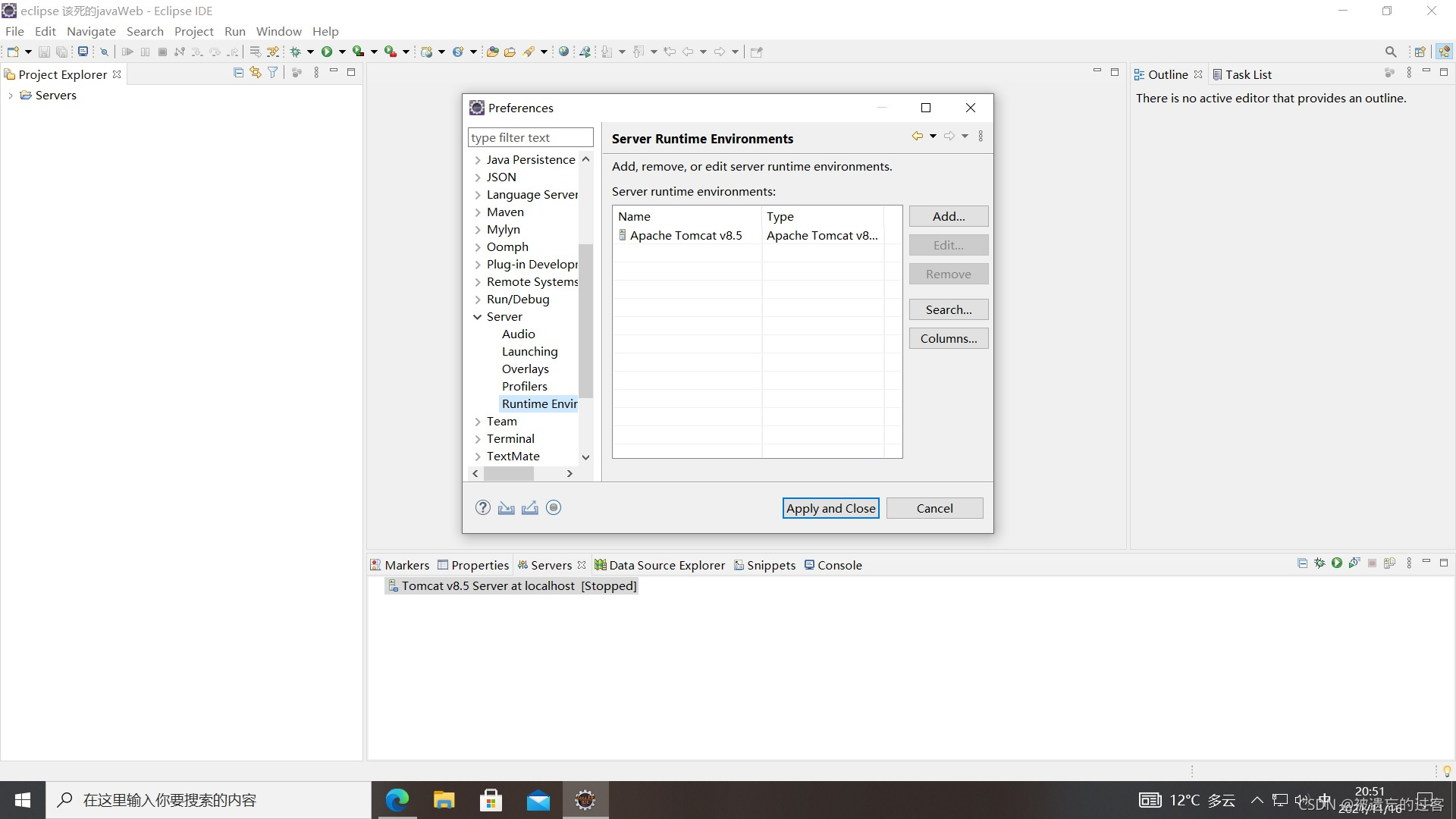Click the Runtime Environments tree item

[x=539, y=403]
